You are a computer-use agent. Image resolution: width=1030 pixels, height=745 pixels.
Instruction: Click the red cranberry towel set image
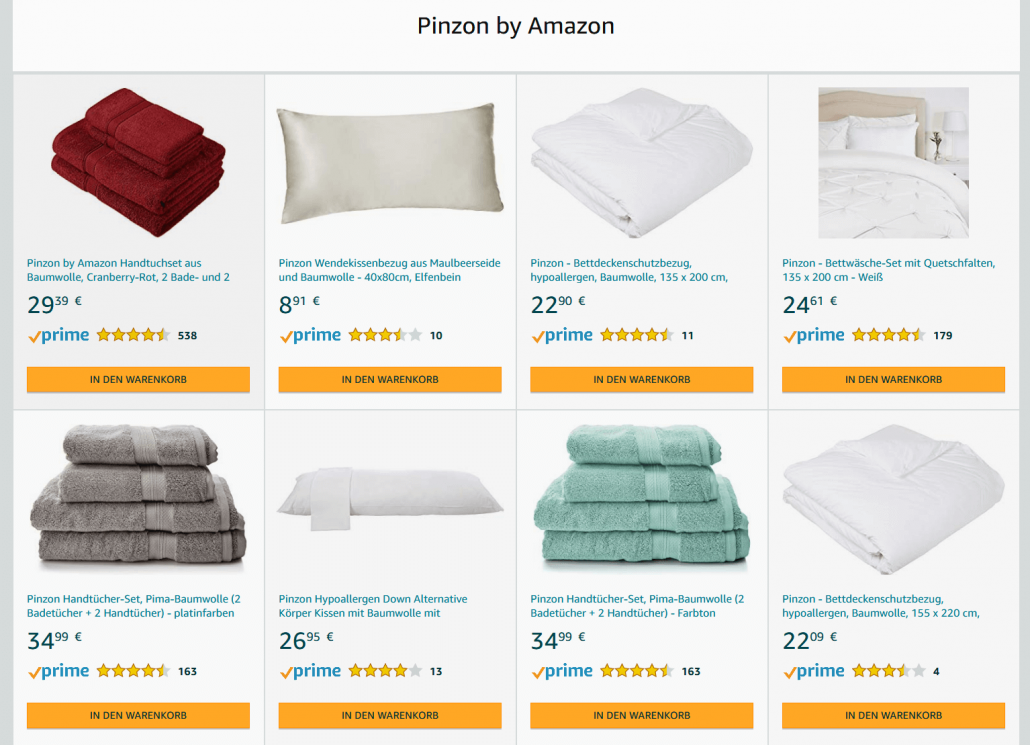138,162
